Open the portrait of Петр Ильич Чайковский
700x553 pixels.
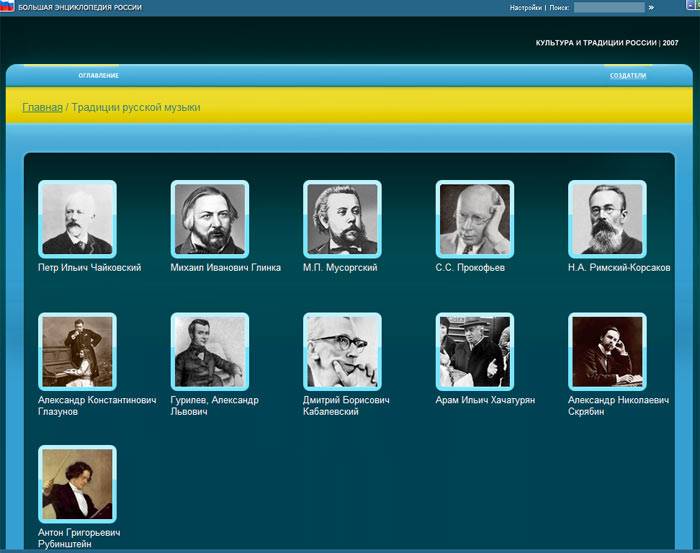77,219
